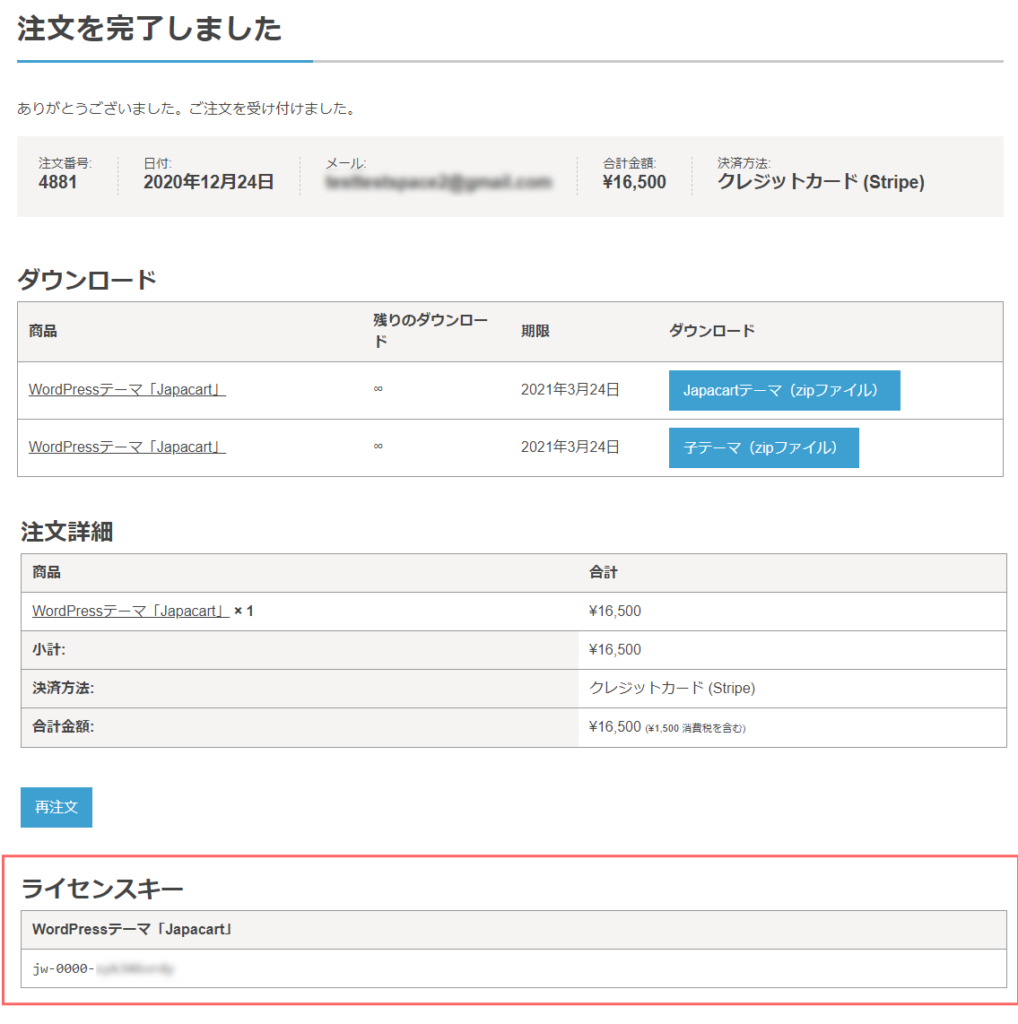Click the メール: label
The image size is (1018, 1024).
coord(346,163)
